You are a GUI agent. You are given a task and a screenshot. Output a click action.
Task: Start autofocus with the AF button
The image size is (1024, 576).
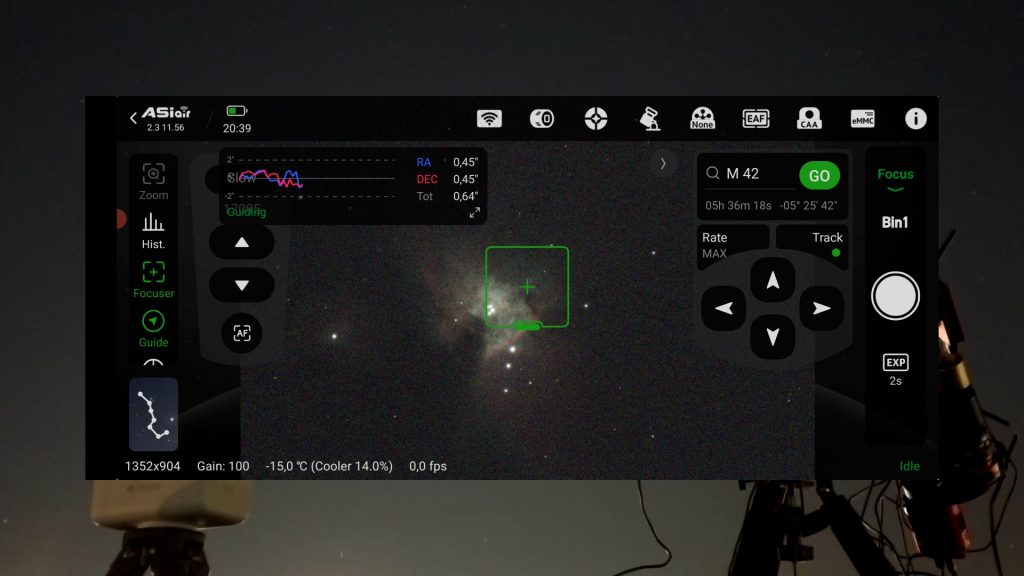click(x=242, y=333)
